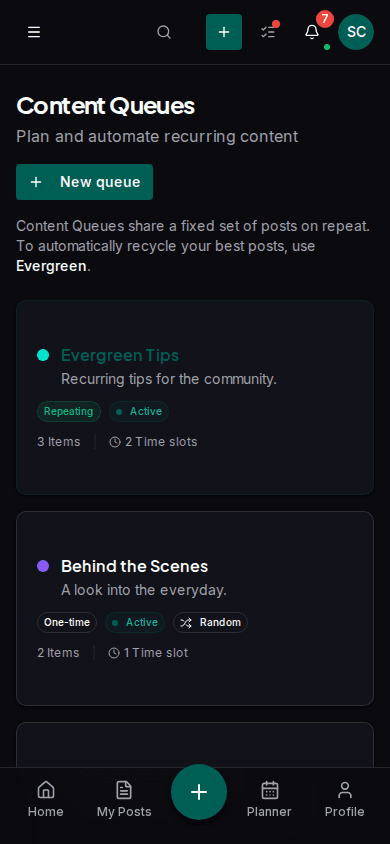Viewport: 390px width, 844px height.
Task: Click the Repeating badge on Evergreen Tips
Action: [x=68, y=411]
